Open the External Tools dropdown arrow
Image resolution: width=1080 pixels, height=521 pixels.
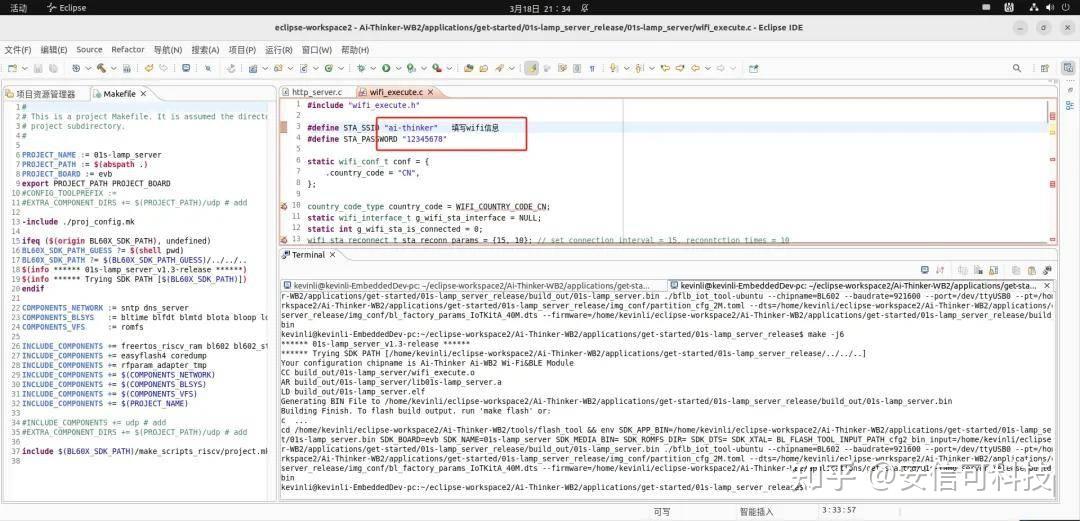tap(449, 68)
